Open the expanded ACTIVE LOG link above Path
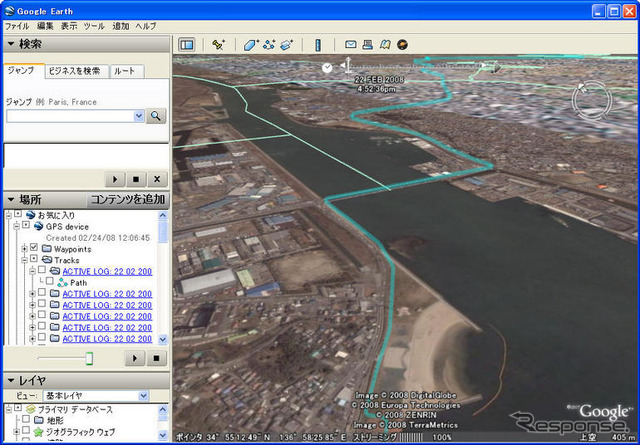This screenshot has width=640, height=445. click(107, 271)
